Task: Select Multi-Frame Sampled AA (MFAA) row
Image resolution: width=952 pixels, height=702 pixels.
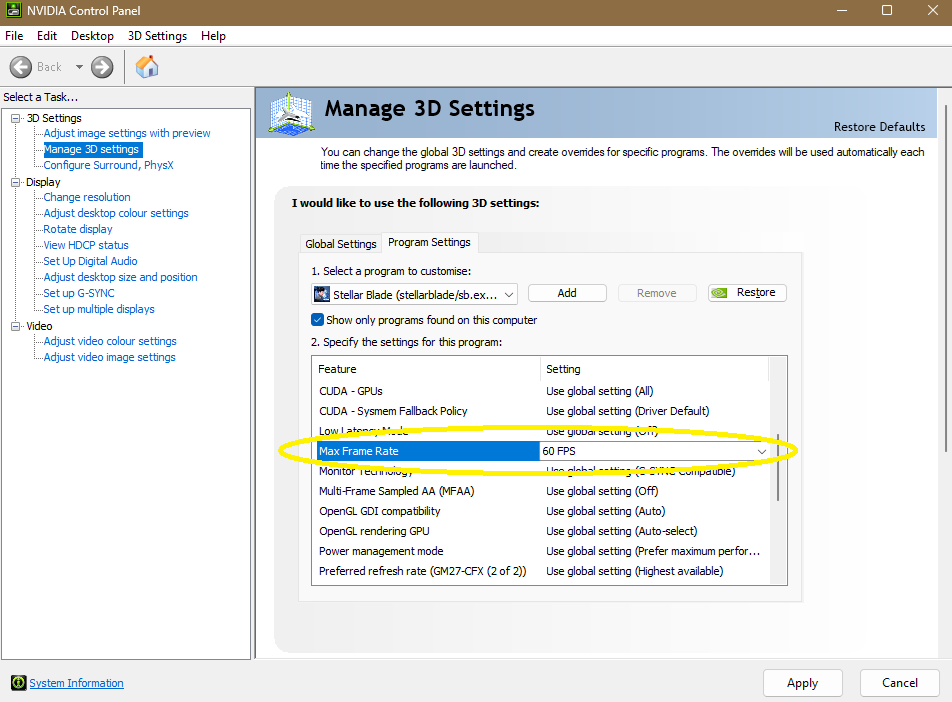Action: click(542, 491)
